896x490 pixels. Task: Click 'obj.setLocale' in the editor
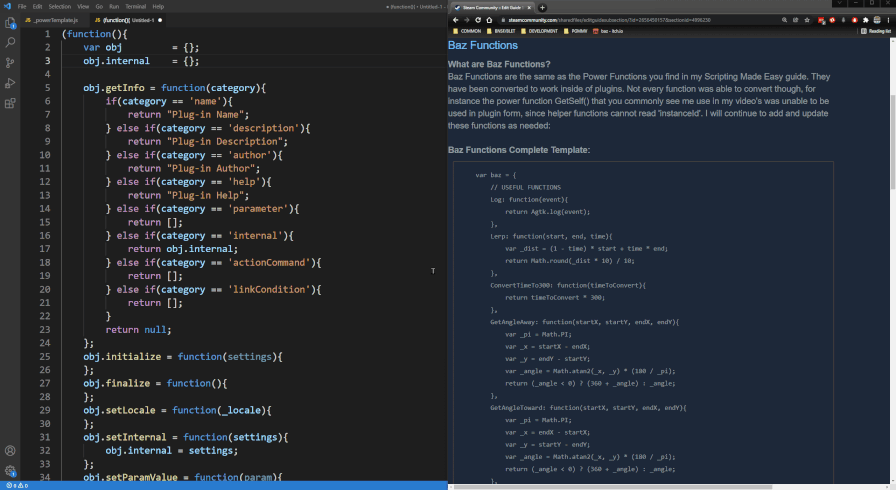point(119,410)
